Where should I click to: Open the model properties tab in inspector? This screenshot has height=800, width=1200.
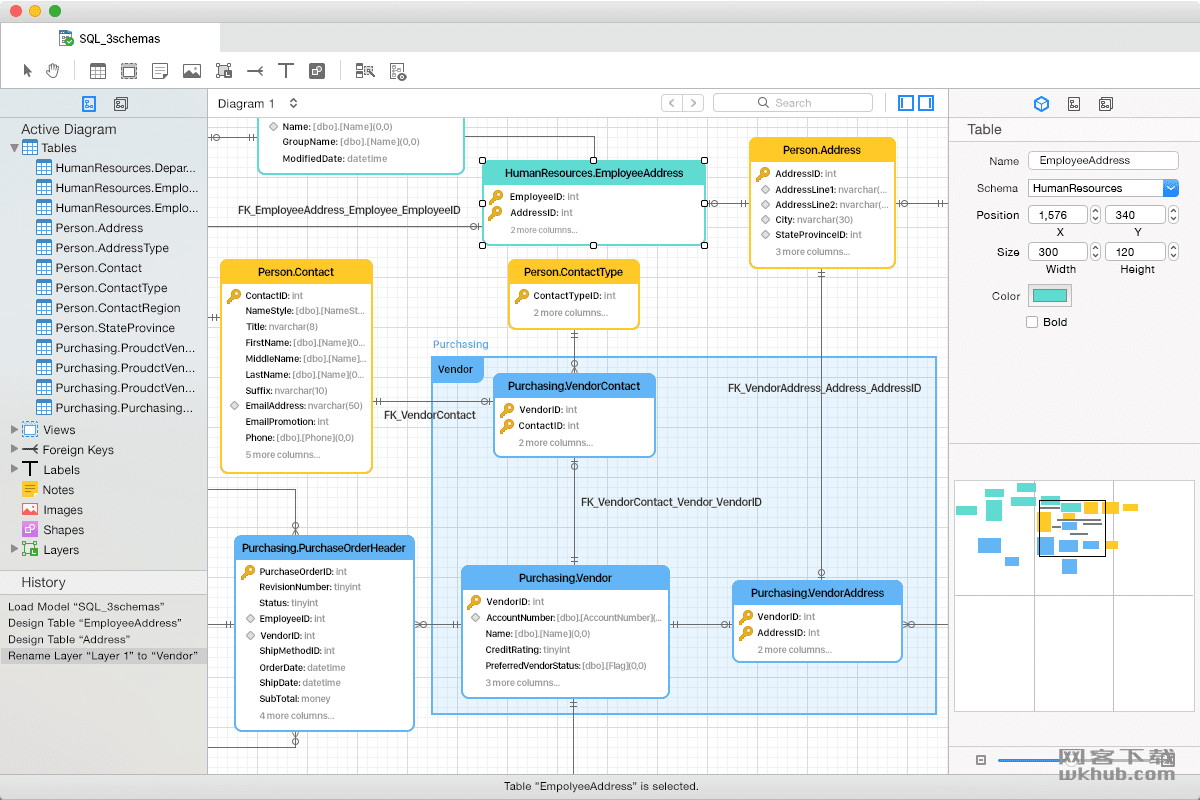[1106, 103]
